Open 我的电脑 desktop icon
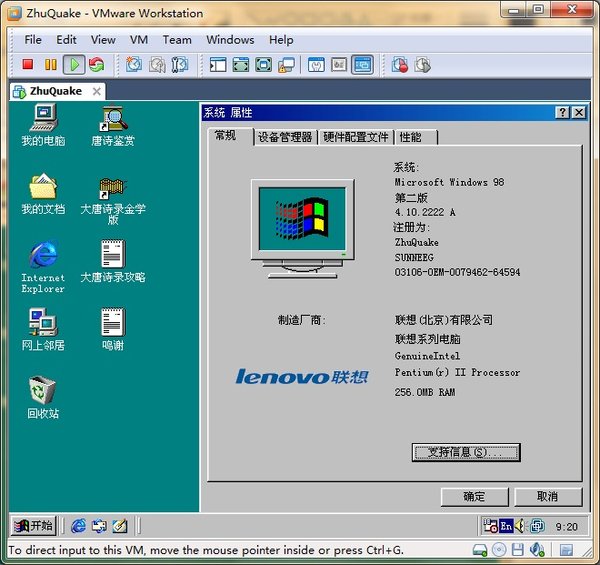600x565 pixels. (43, 125)
